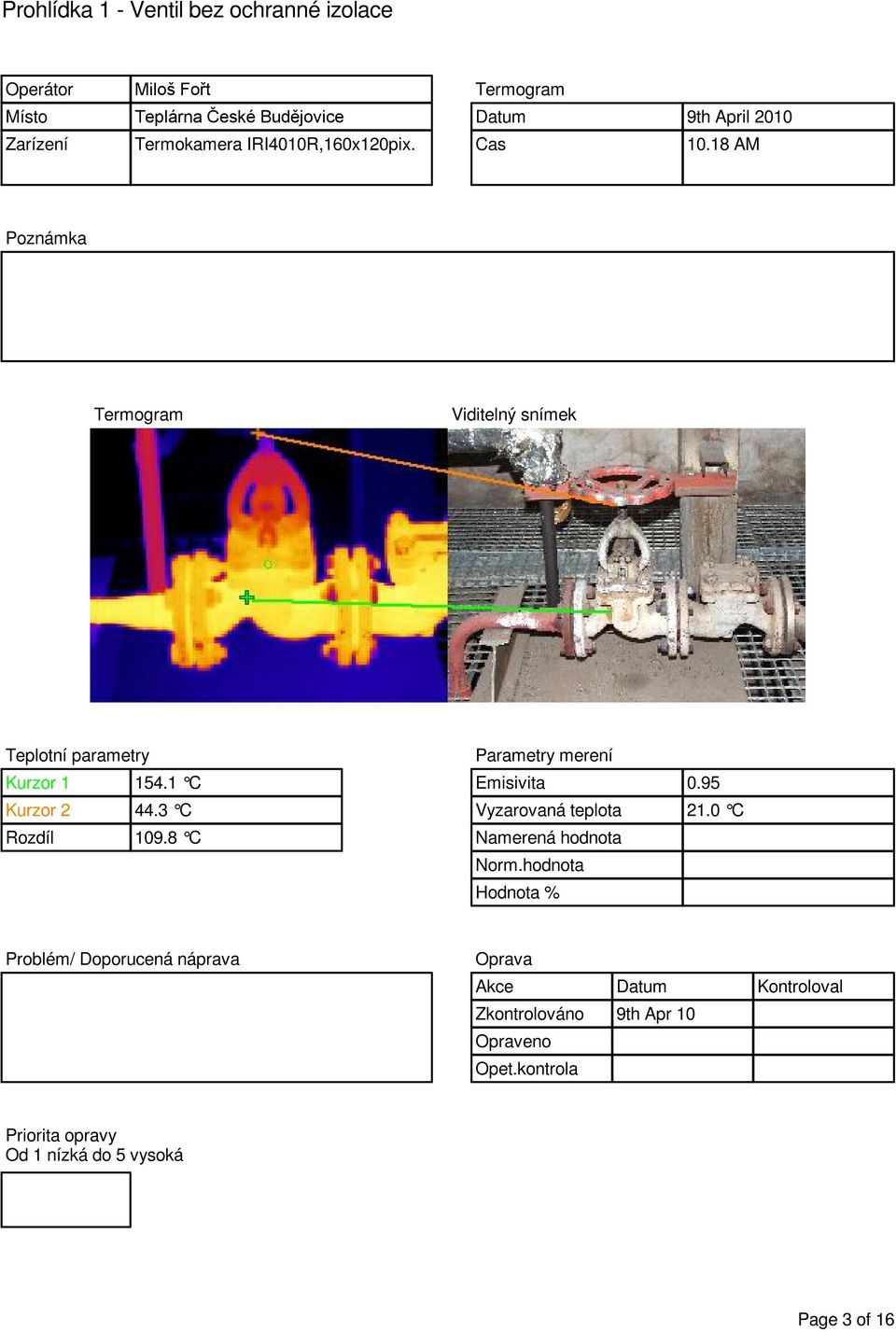Click the 'Parametry merení' heading
This screenshot has height=1332, width=896.
point(544,755)
